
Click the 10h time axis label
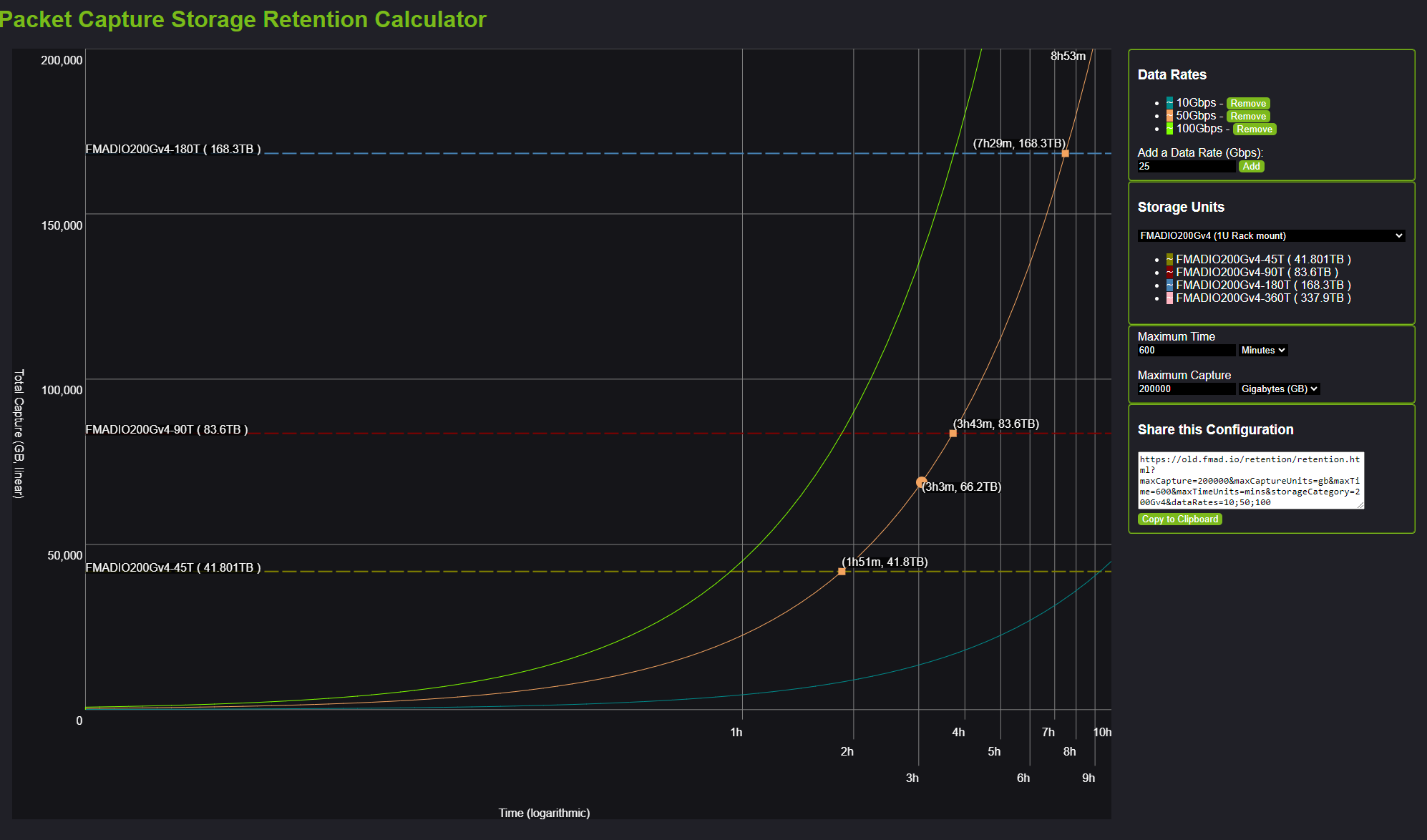[x=1102, y=733]
